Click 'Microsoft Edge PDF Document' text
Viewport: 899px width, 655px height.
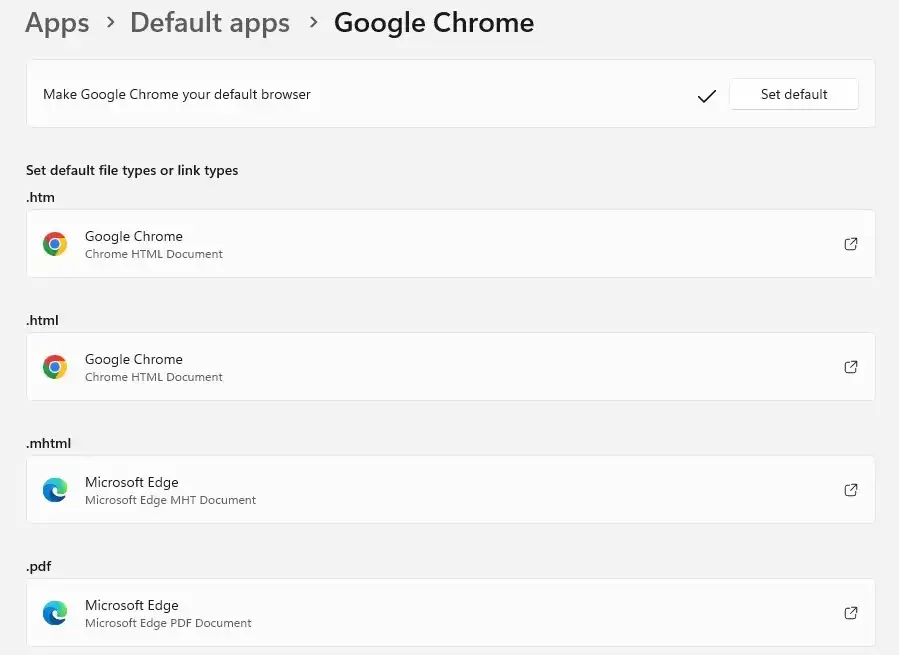point(168,623)
